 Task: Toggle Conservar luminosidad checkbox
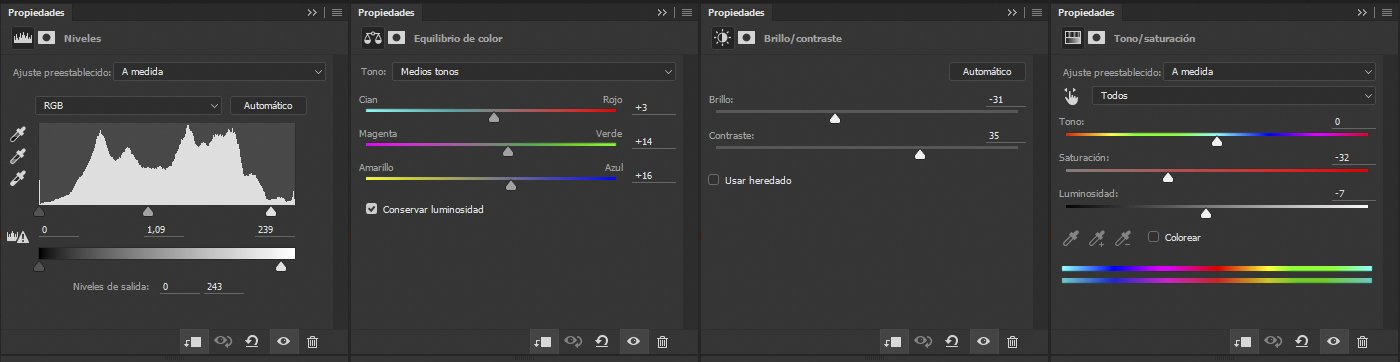(372, 209)
